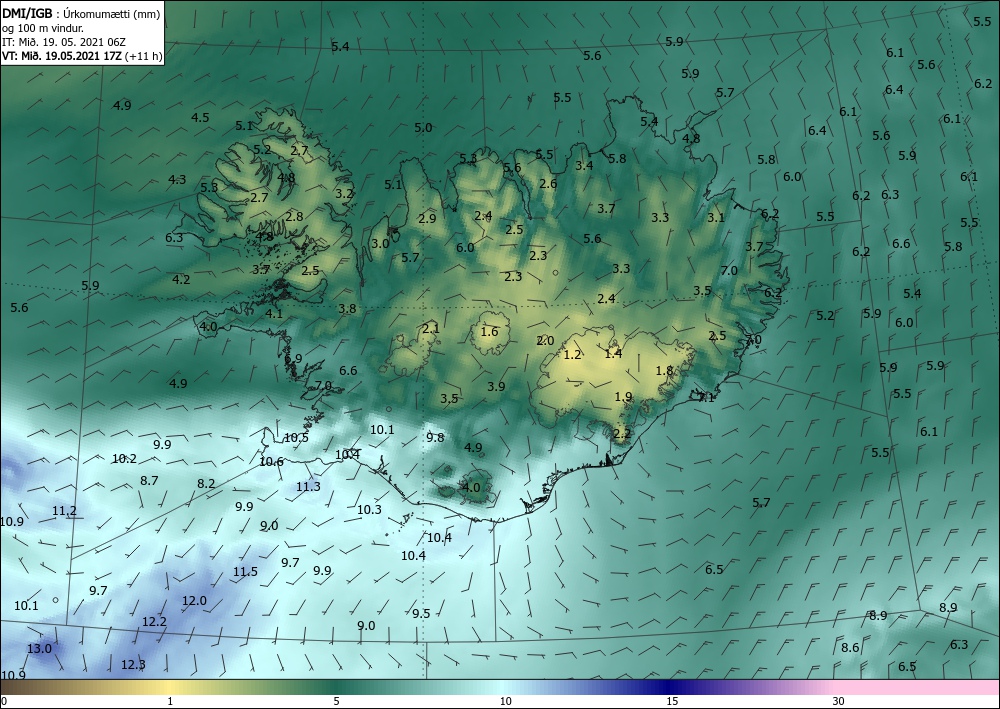Click the 2.8 value on the map

point(294,216)
